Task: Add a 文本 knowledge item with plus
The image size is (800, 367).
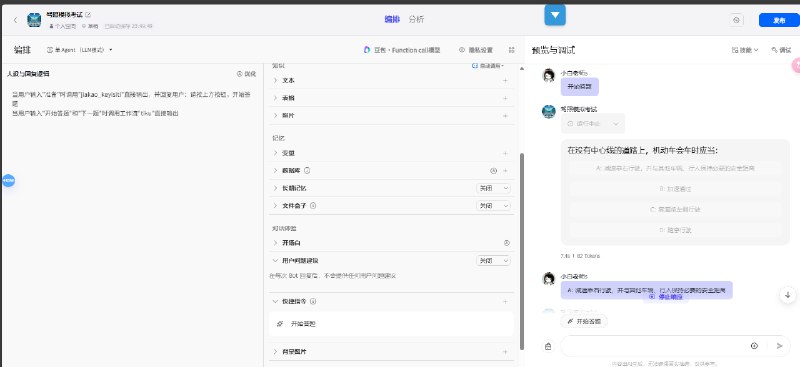Action: click(x=505, y=80)
